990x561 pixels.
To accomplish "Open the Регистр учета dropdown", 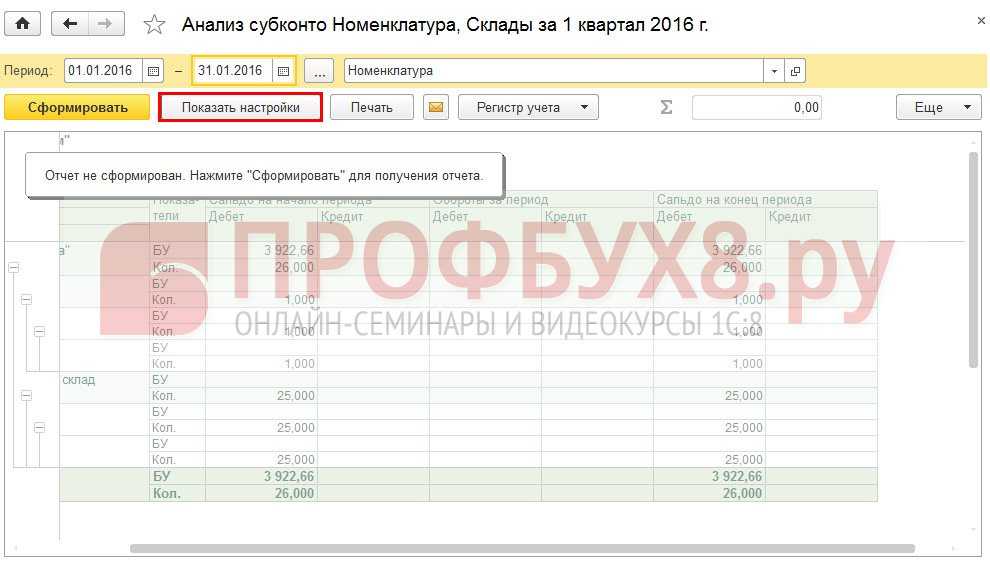I will click(528, 107).
